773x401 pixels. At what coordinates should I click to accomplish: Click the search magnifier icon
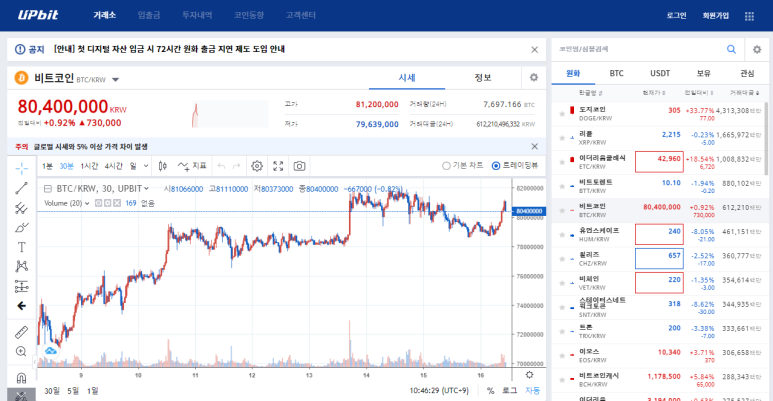pos(731,49)
